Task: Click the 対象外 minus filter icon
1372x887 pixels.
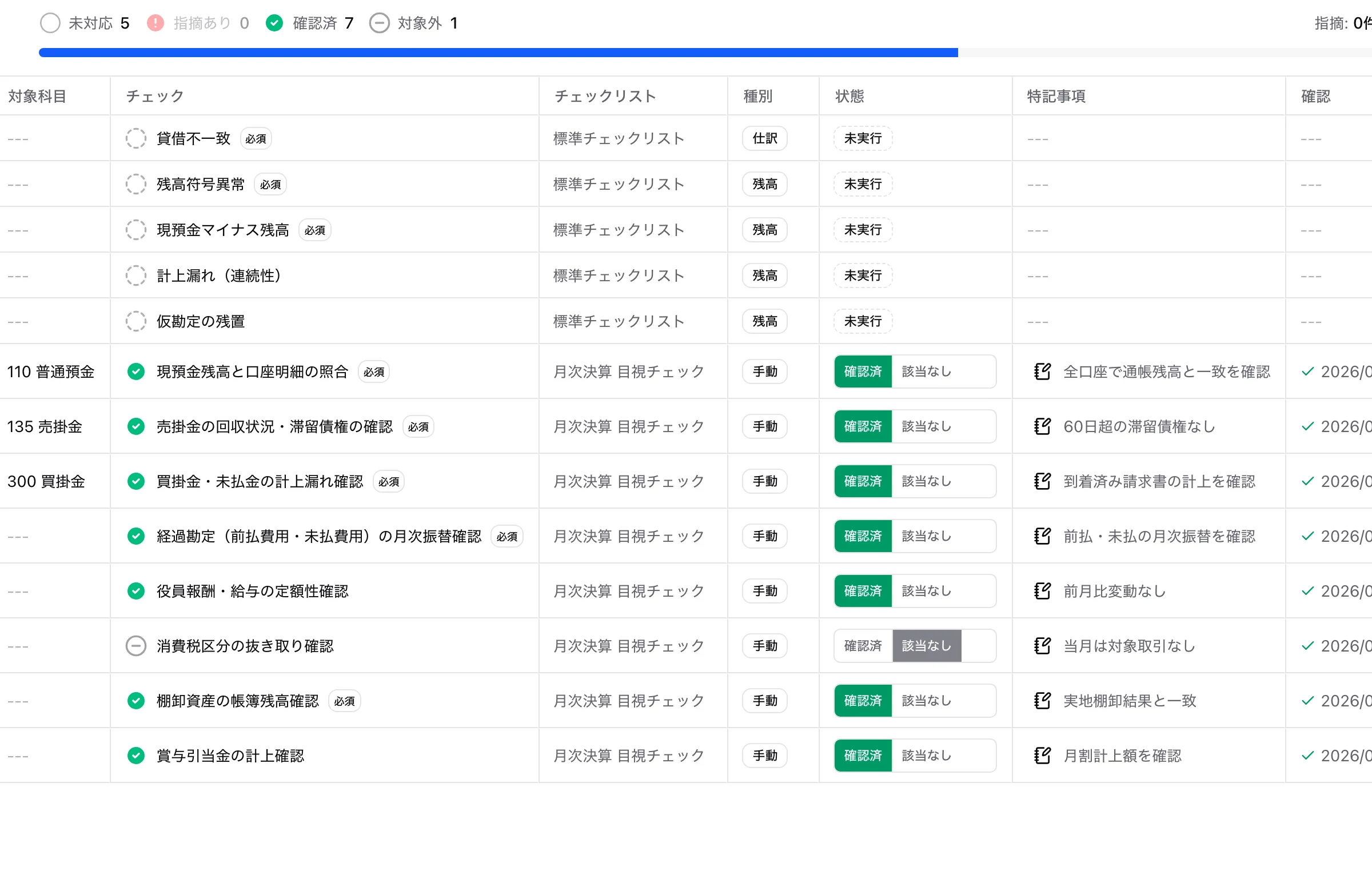Action: 379,23
